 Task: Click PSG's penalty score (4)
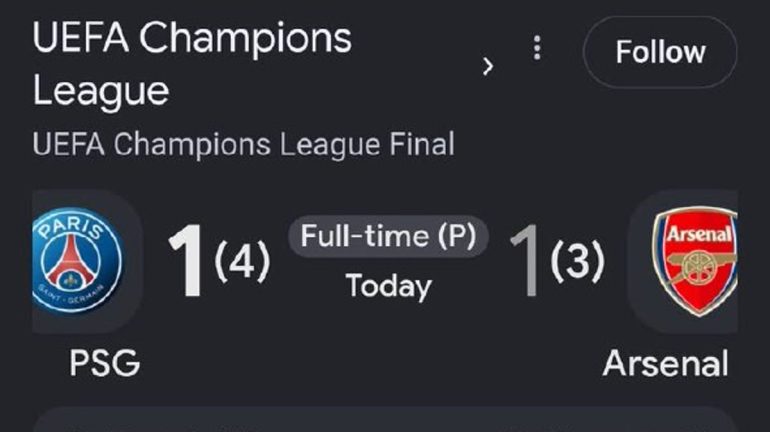click(242, 261)
